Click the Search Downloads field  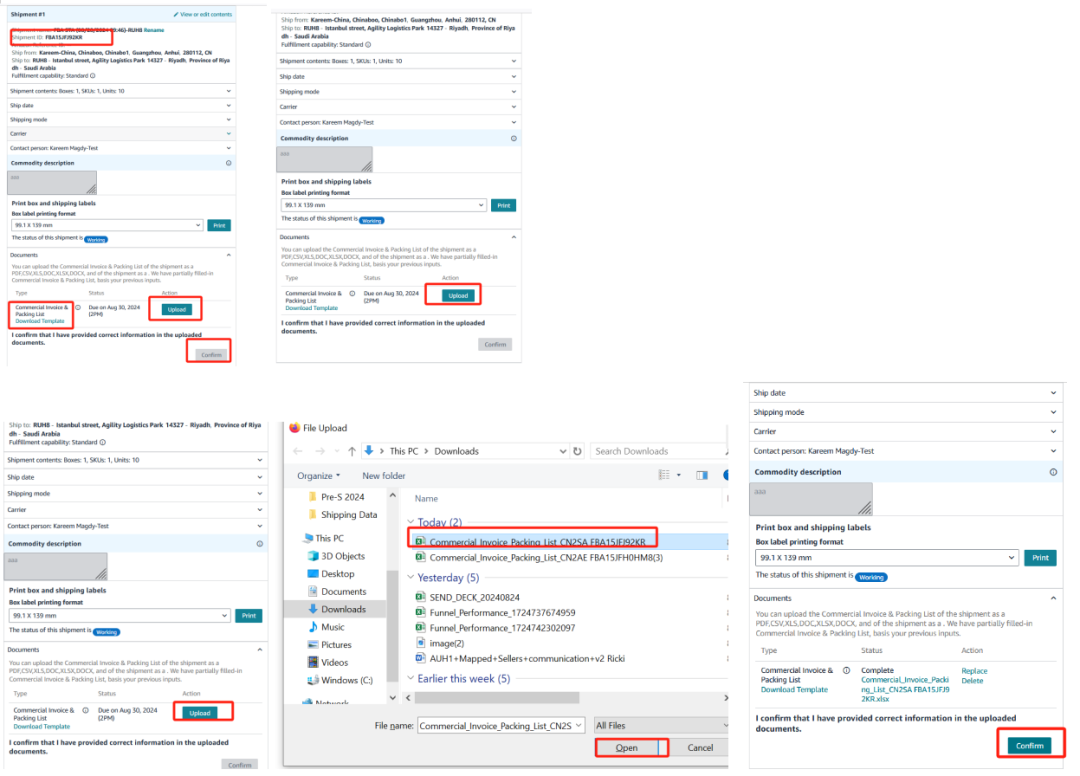pyautogui.click(x=658, y=452)
